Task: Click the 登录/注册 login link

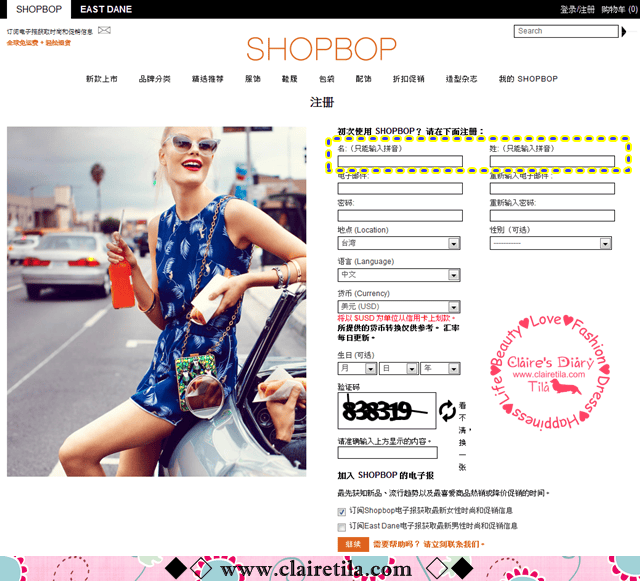Action: tap(577, 9)
